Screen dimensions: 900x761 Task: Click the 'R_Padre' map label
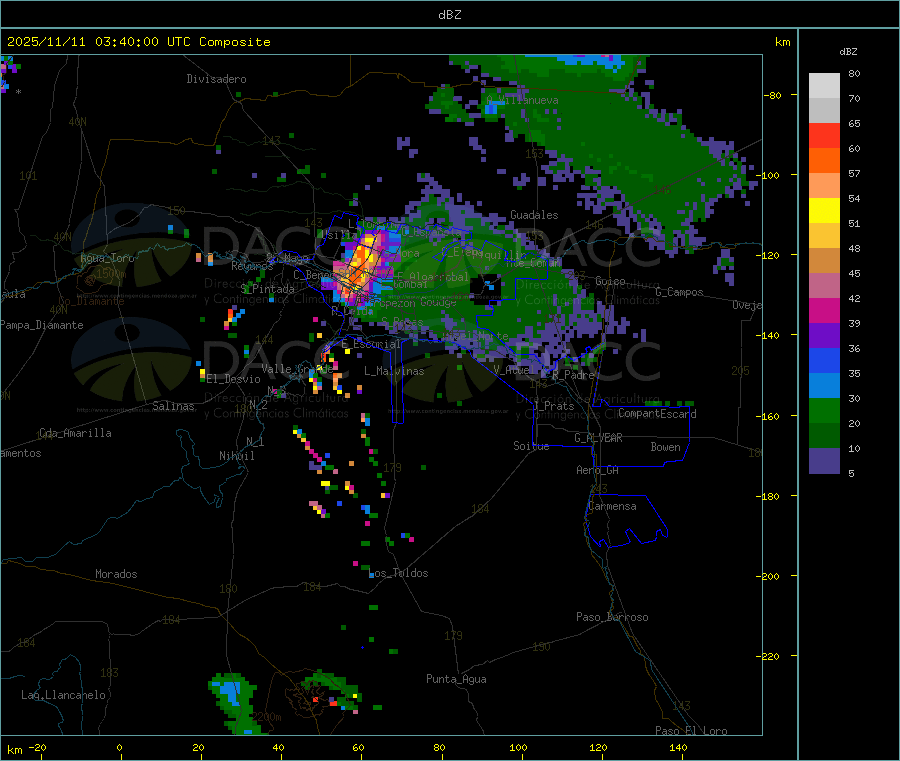click(573, 375)
